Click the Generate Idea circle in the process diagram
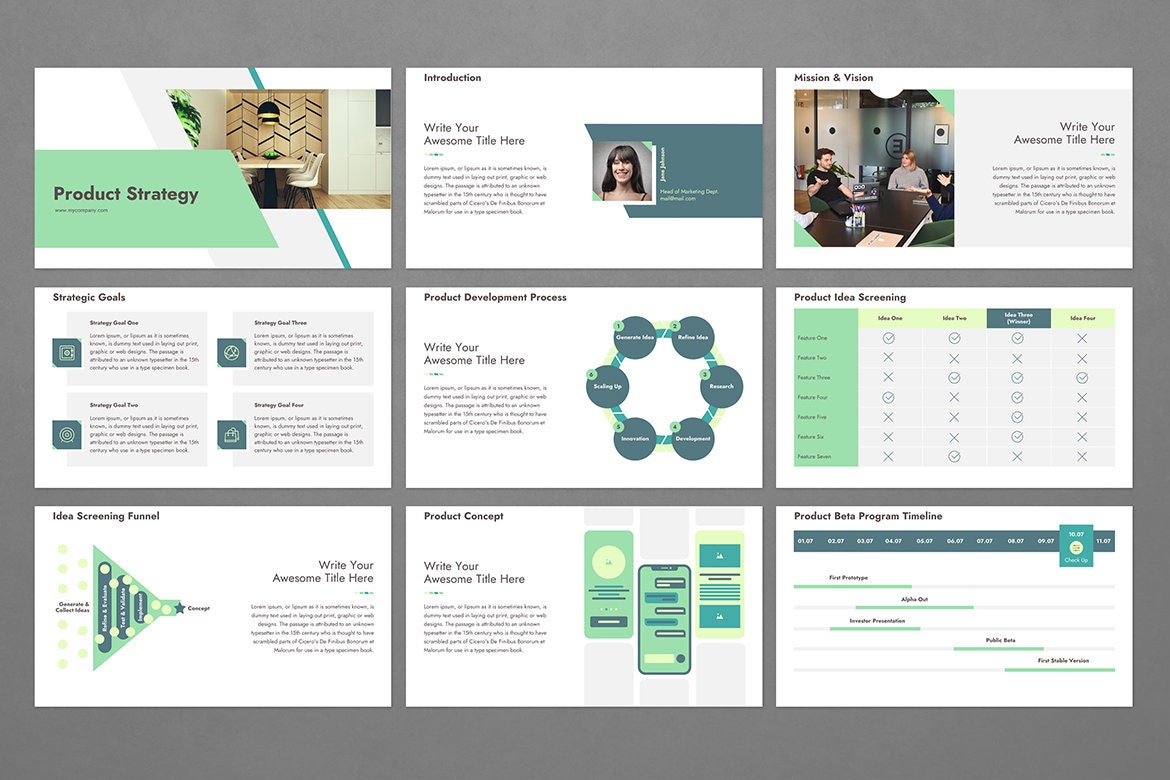The width and height of the screenshot is (1170, 780). coord(633,337)
